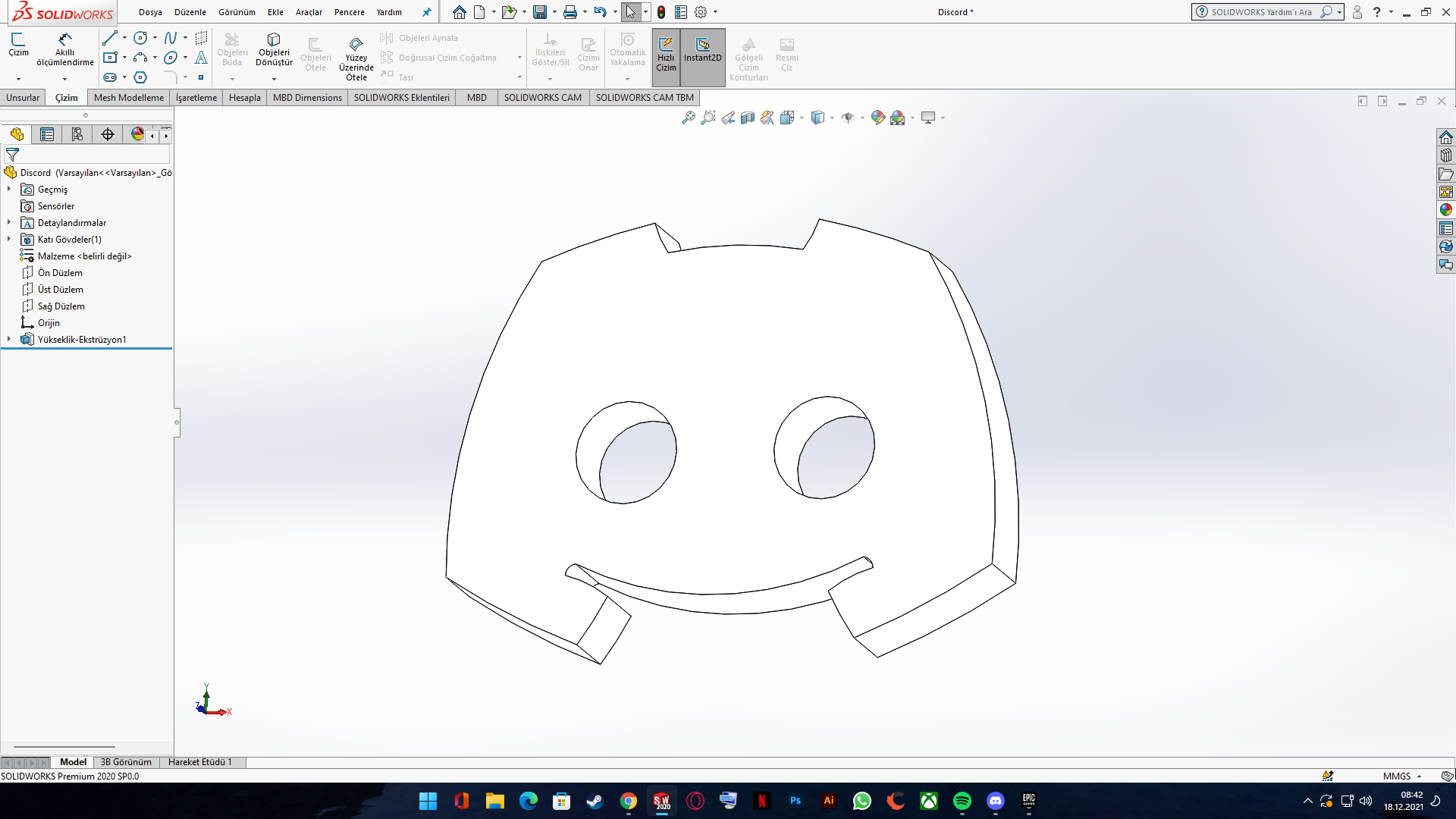
Task: Click Yüzey Üzerinde Ötele button
Action: 356,57
